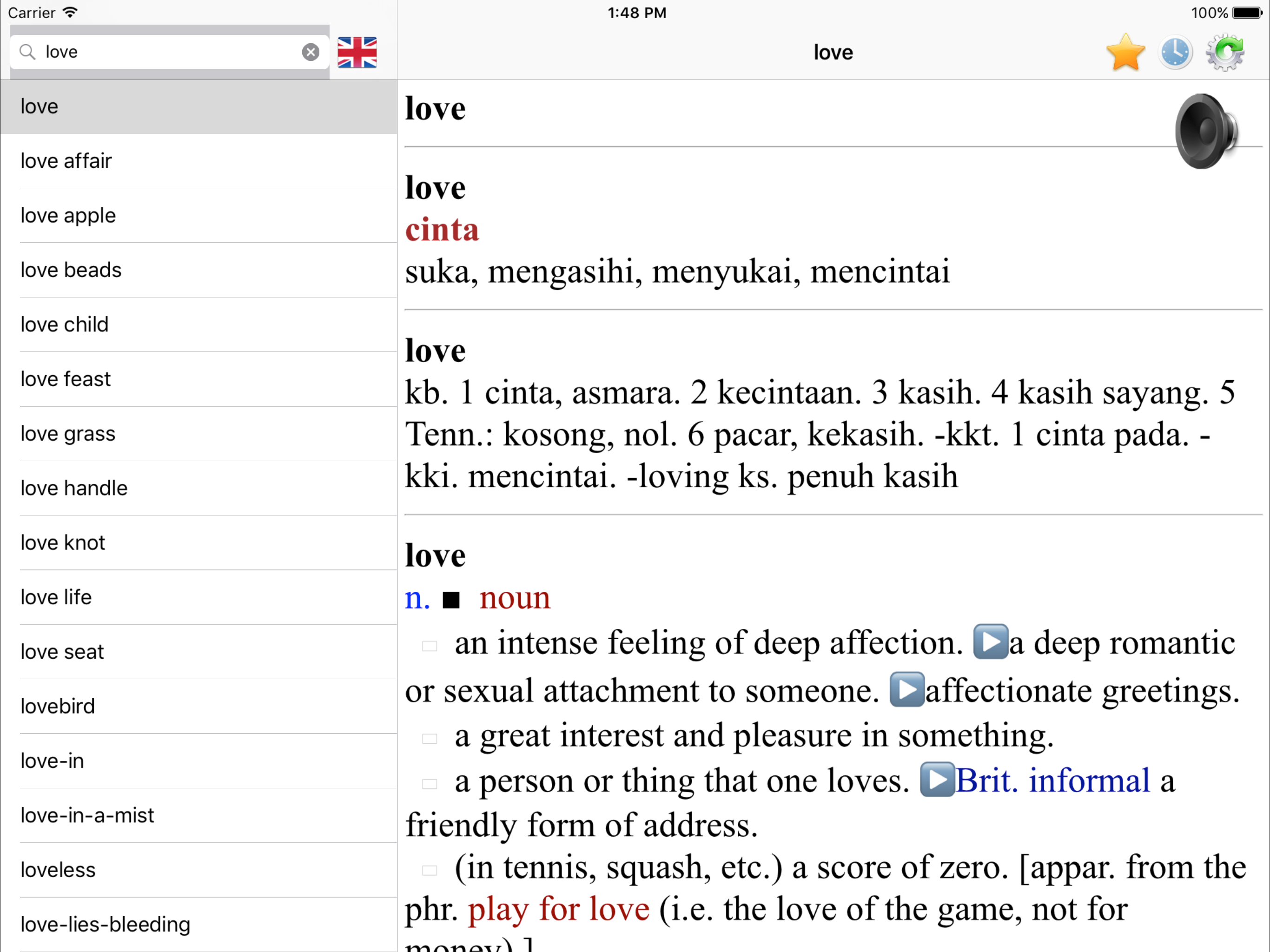Expand example after 'deep affection' play arrow
This screenshot has width=1270, height=952.
tap(991, 642)
